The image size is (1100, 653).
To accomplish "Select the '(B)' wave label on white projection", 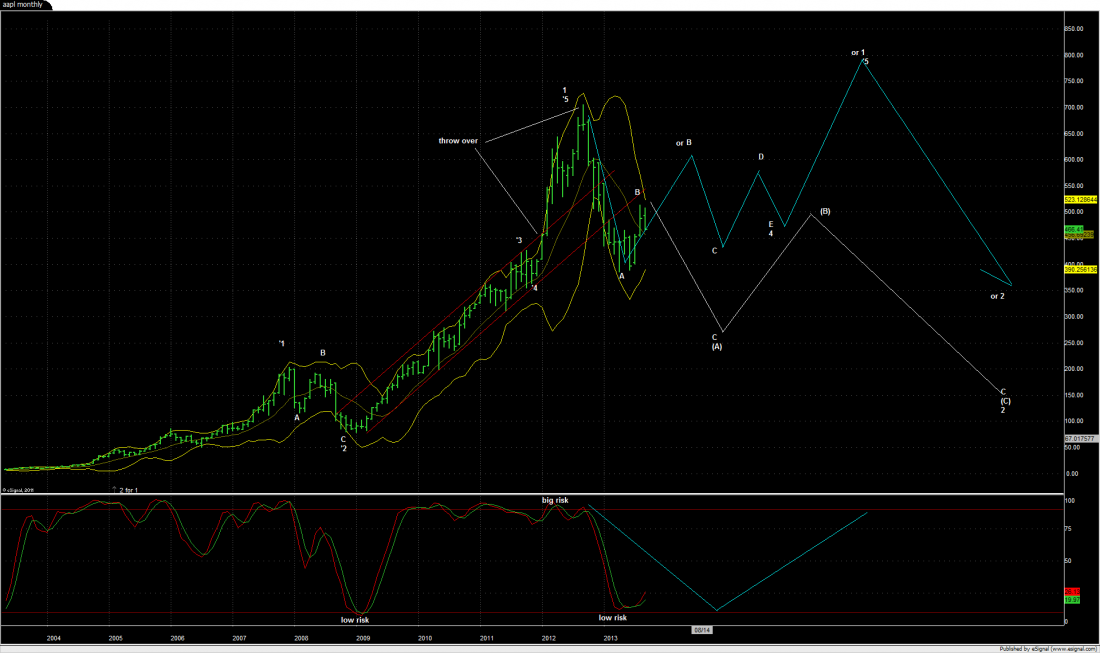I will click(825, 211).
